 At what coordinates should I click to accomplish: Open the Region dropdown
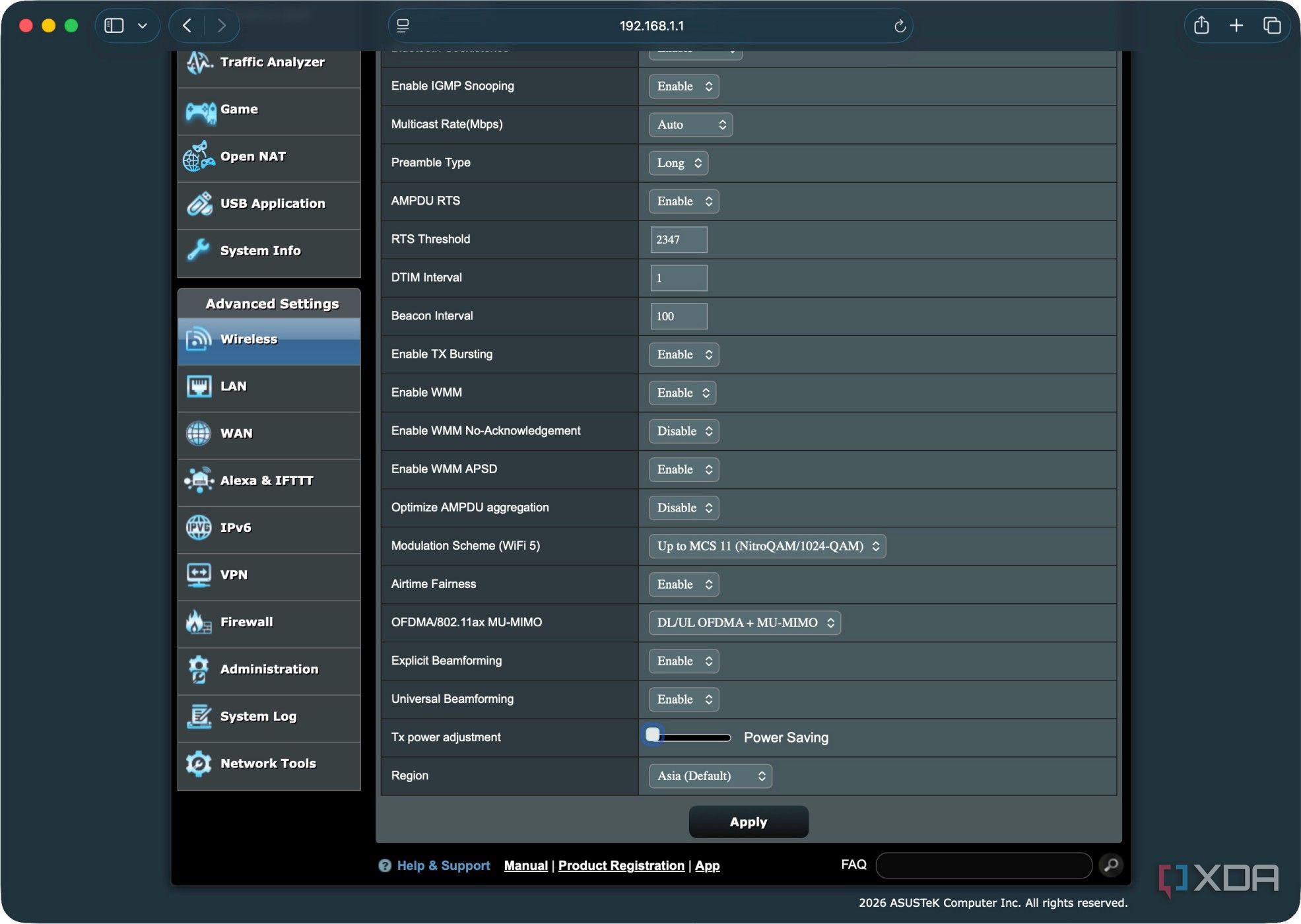[710, 775]
